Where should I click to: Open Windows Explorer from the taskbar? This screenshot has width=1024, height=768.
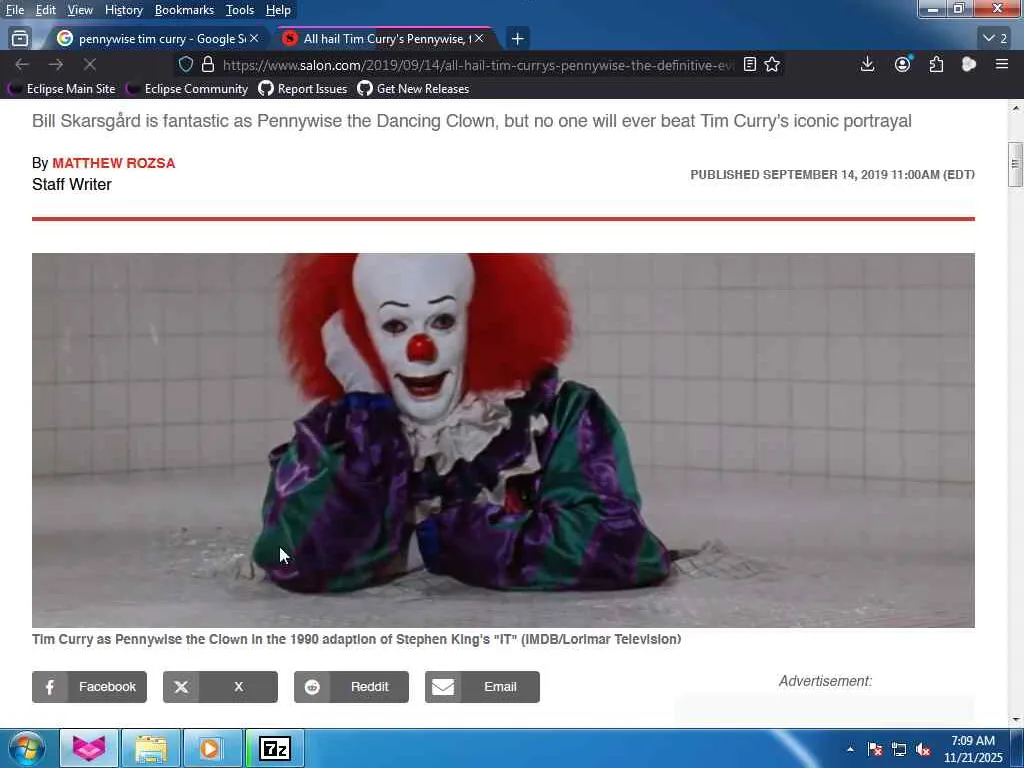151,748
